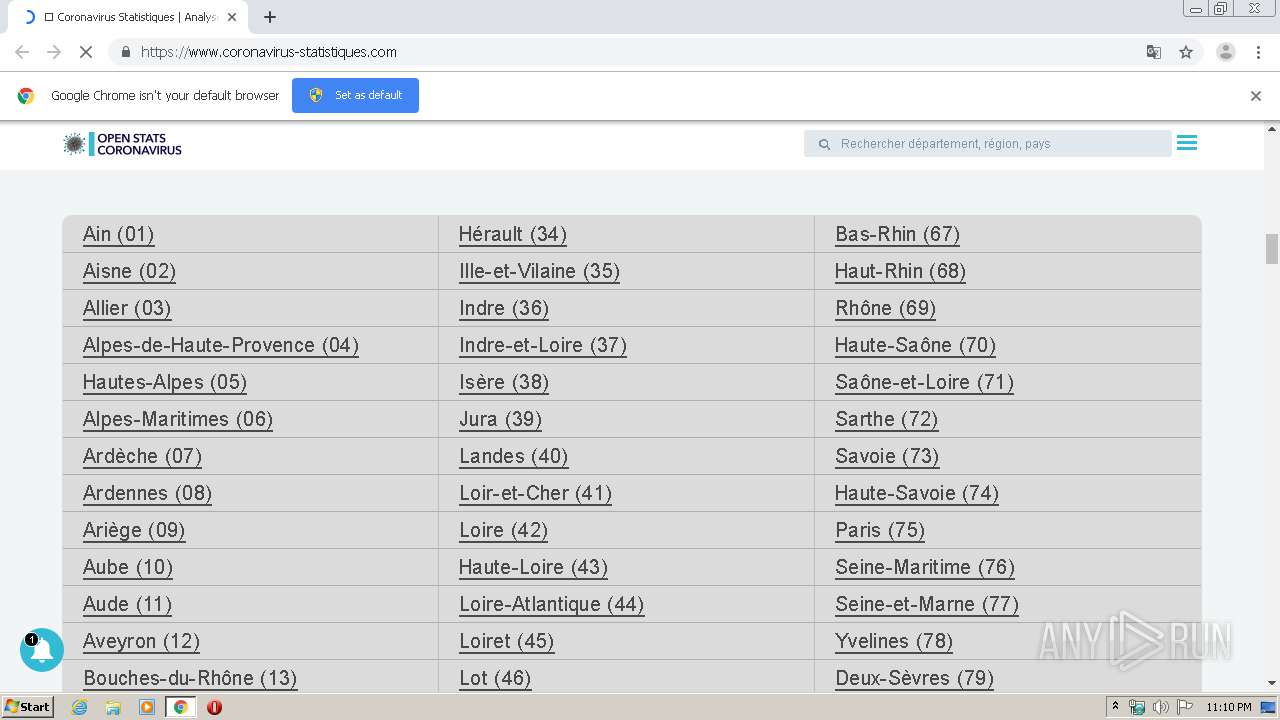
Task: Dismiss the default browser notification bar
Action: 1256,96
